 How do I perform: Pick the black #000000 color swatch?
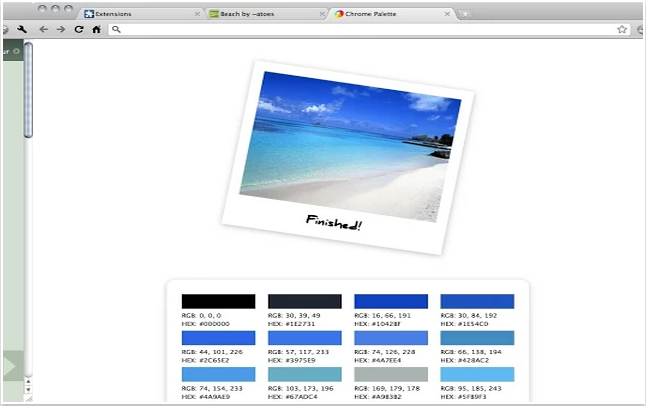click(x=218, y=301)
